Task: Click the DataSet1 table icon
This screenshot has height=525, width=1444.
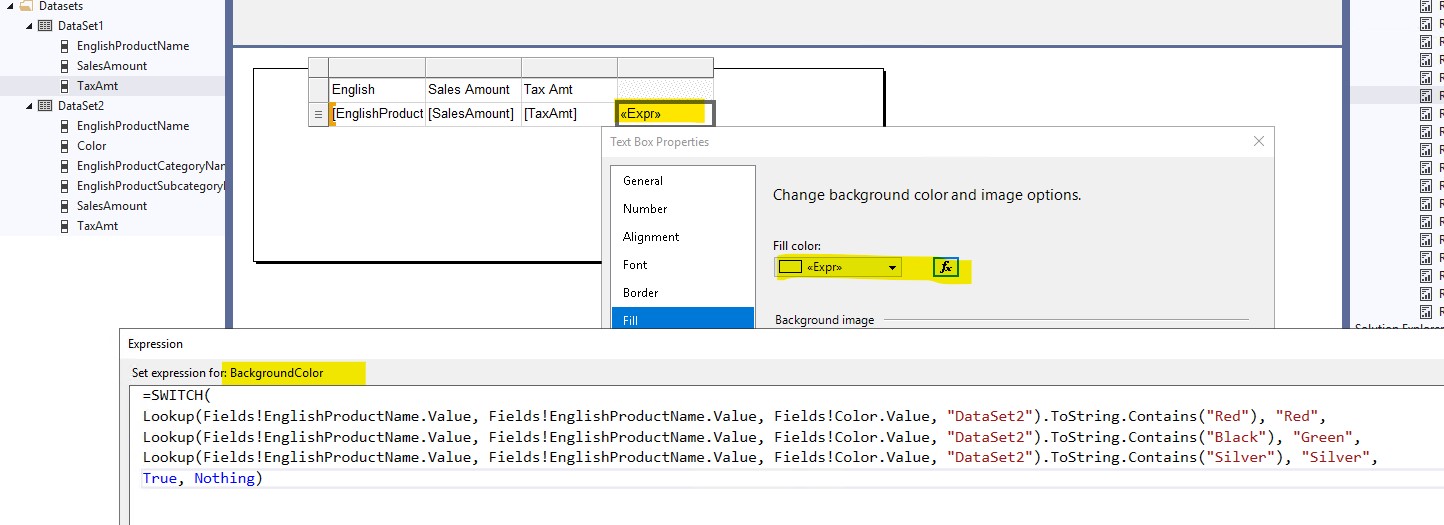Action: [45, 26]
